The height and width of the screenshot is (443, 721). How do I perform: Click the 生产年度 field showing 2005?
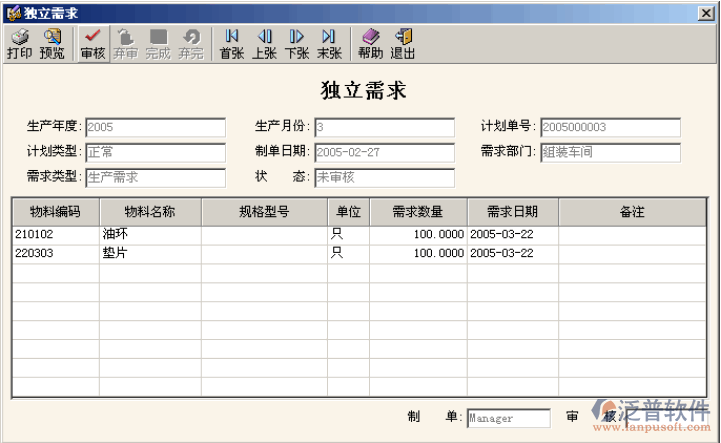pyautogui.click(x=155, y=128)
